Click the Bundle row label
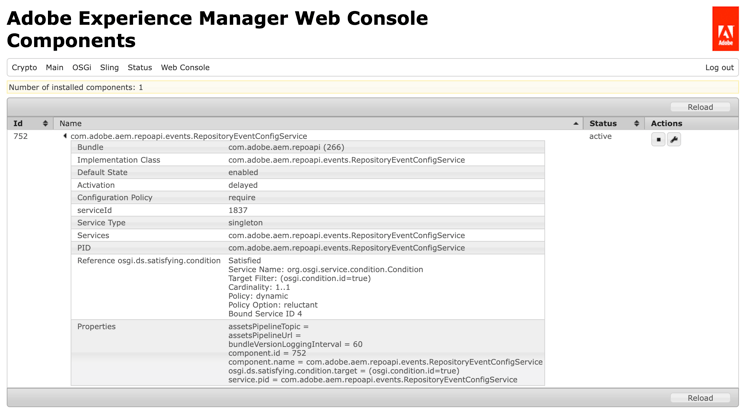Viewport: 750px width, 416px height. coord(90,147)
